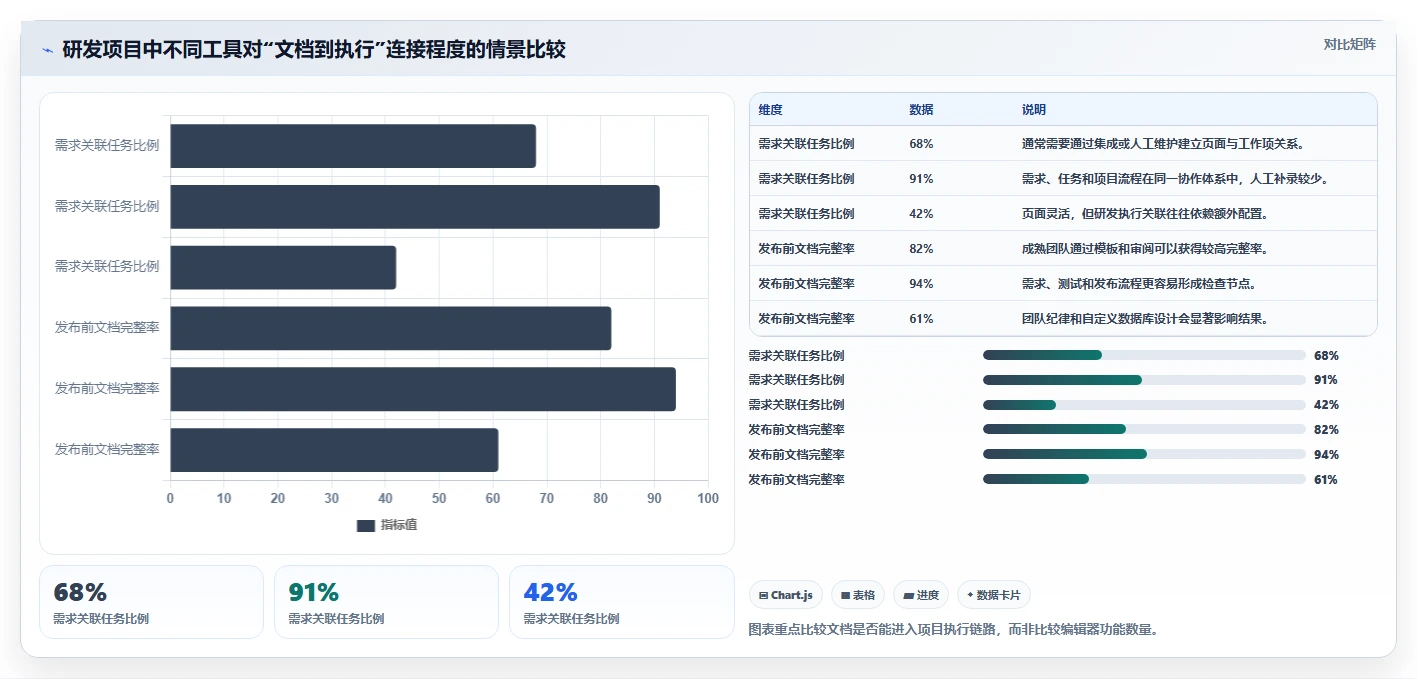Click the 68% stat card

151,602
